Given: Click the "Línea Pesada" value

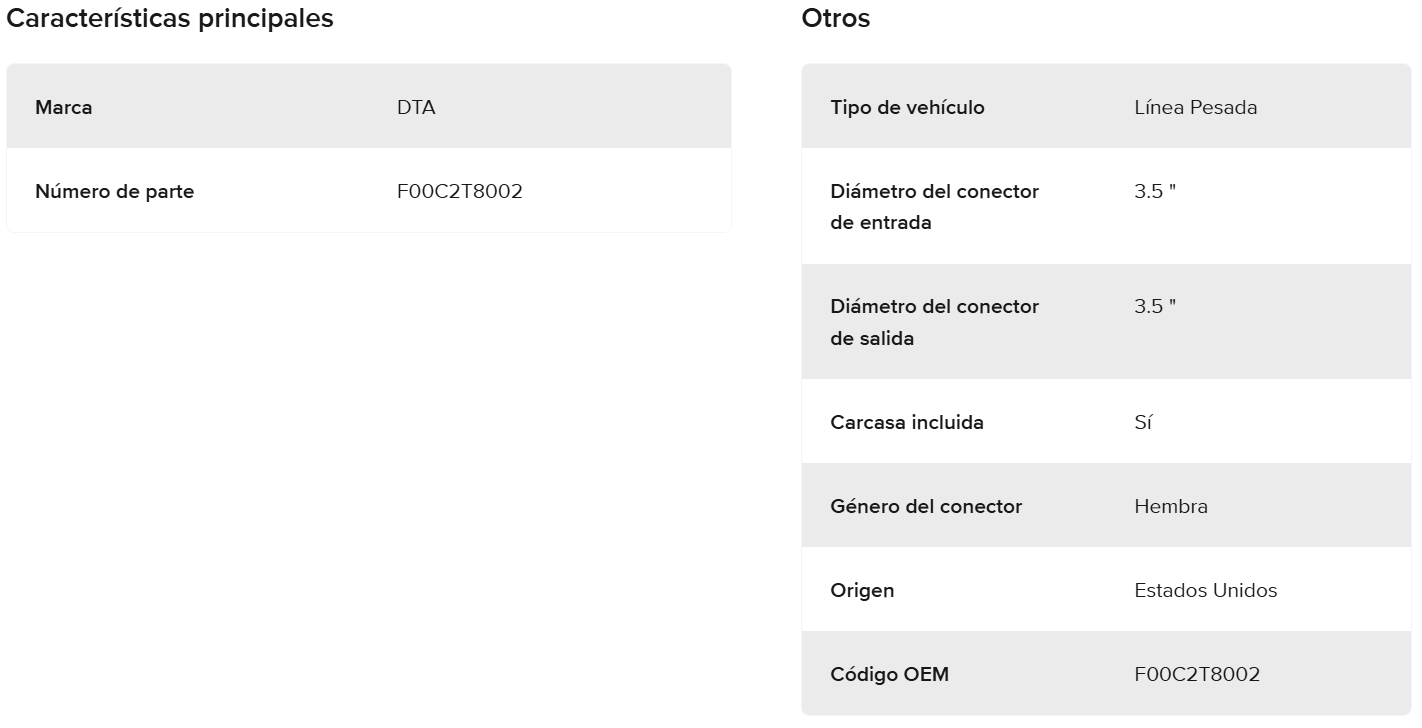Looking at the screenshot, I should [1195, 107].
